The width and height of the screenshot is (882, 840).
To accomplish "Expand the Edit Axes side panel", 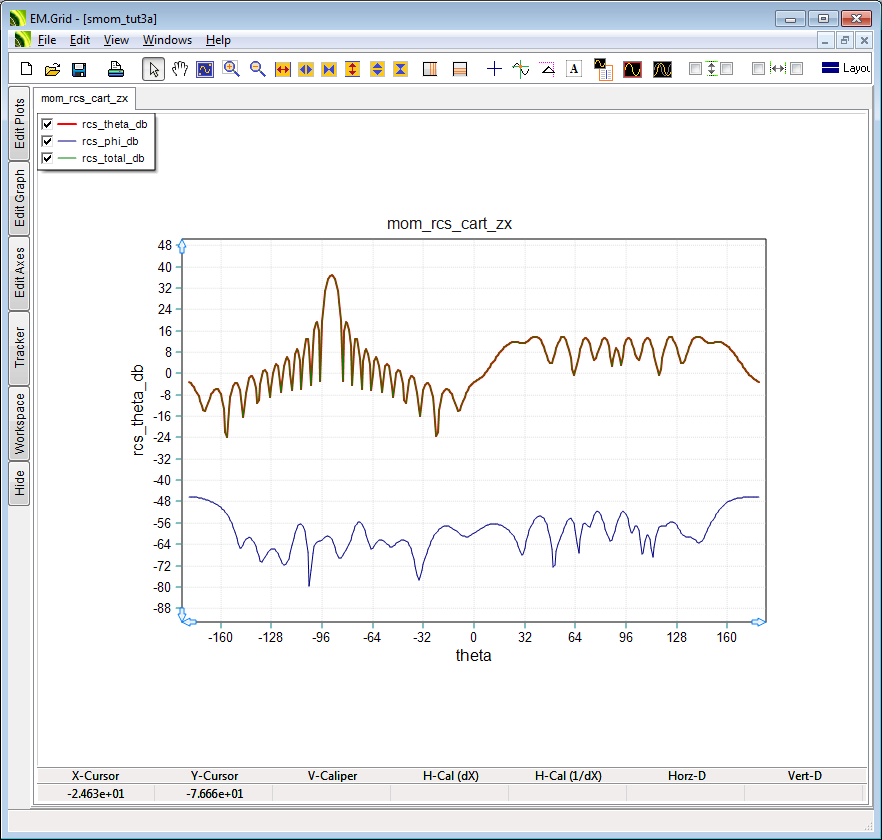I will pos(19,273).
